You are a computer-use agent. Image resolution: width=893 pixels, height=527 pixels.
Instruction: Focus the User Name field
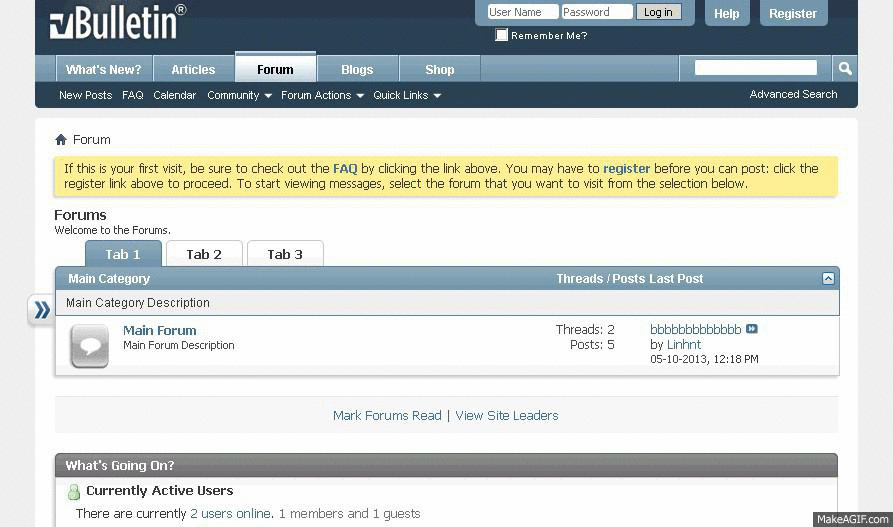pyautogui.click(x=522, y=12)
